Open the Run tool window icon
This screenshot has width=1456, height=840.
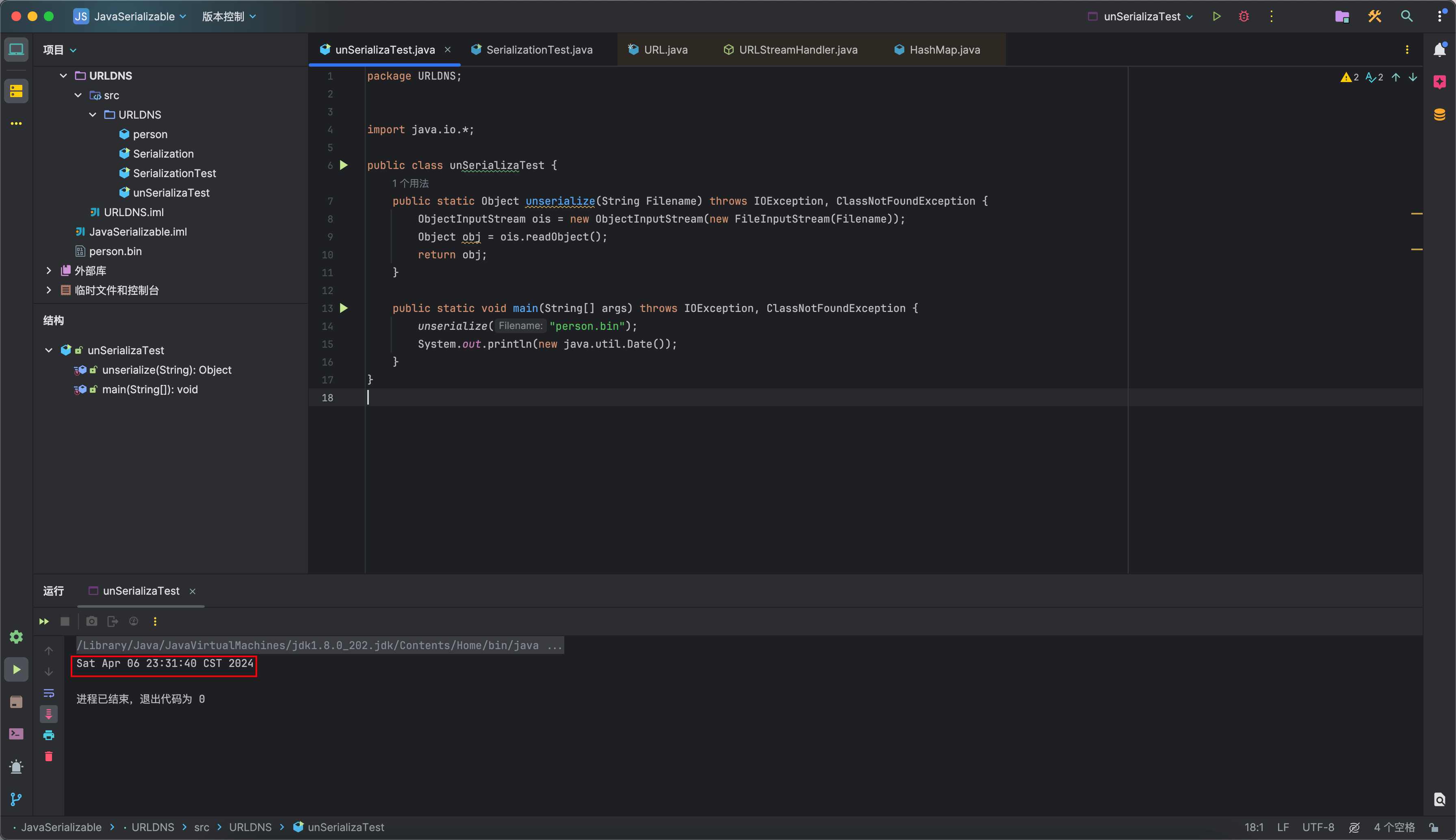(x=16, y=669)
